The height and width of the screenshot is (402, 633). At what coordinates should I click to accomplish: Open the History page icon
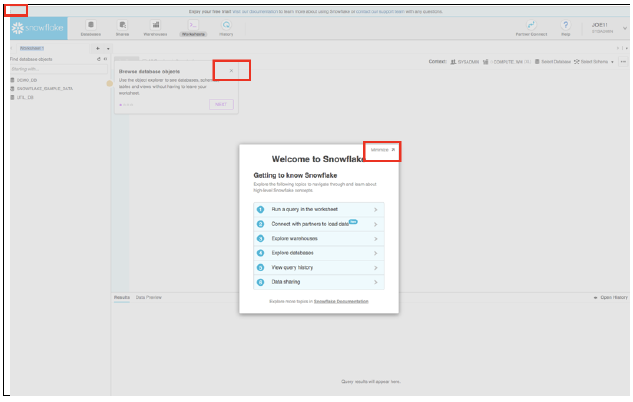coord(226,25)
